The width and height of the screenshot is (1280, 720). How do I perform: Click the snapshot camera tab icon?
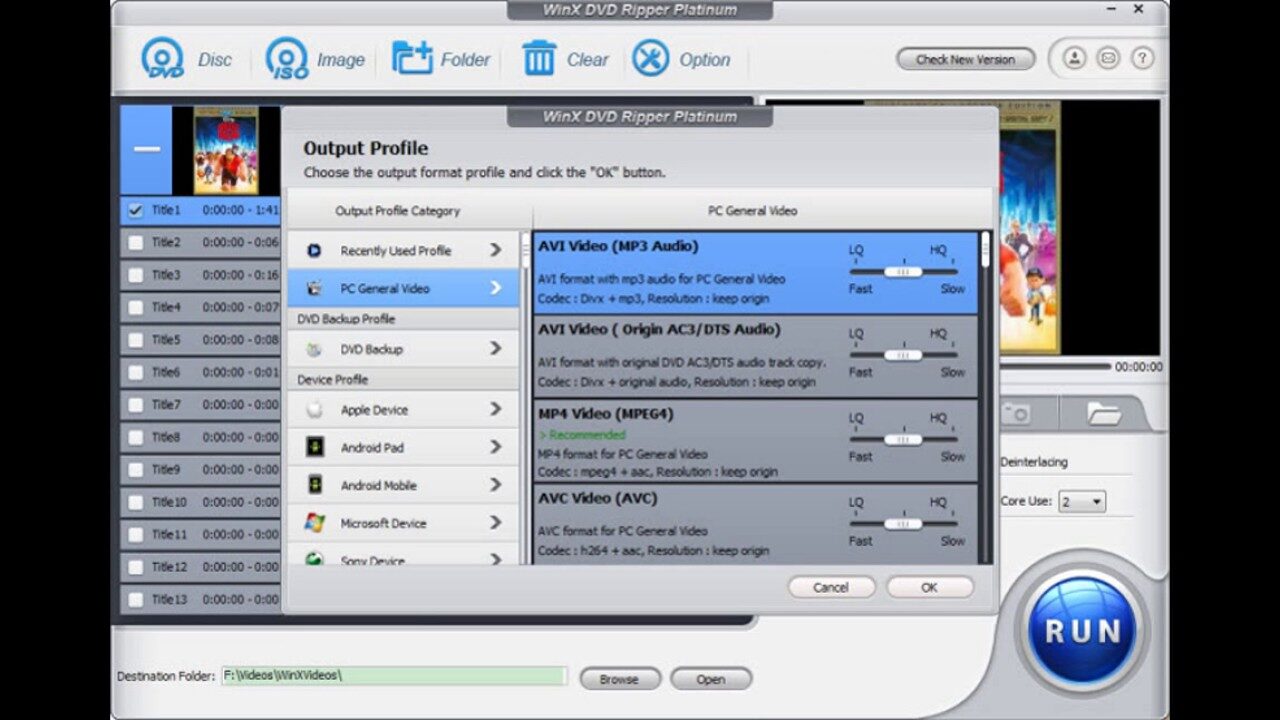click(x=1016, y=414)
